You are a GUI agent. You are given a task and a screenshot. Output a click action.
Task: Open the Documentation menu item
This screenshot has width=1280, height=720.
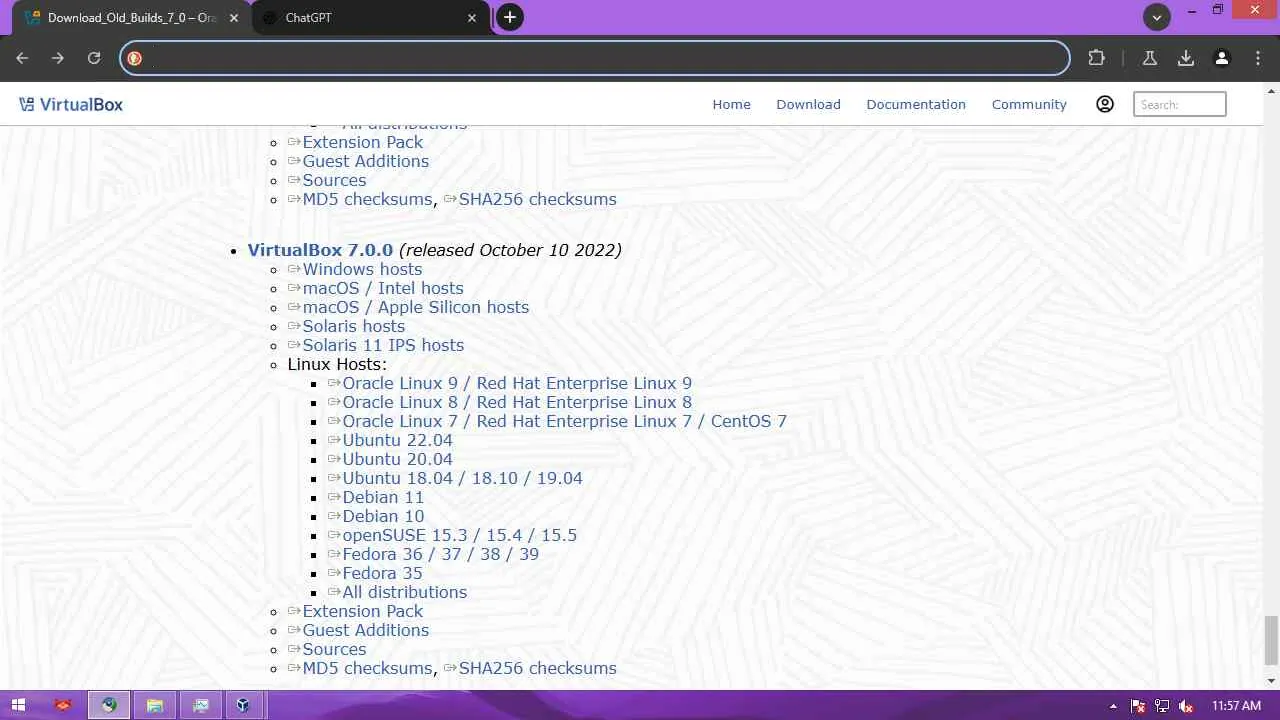coord(916,104)
